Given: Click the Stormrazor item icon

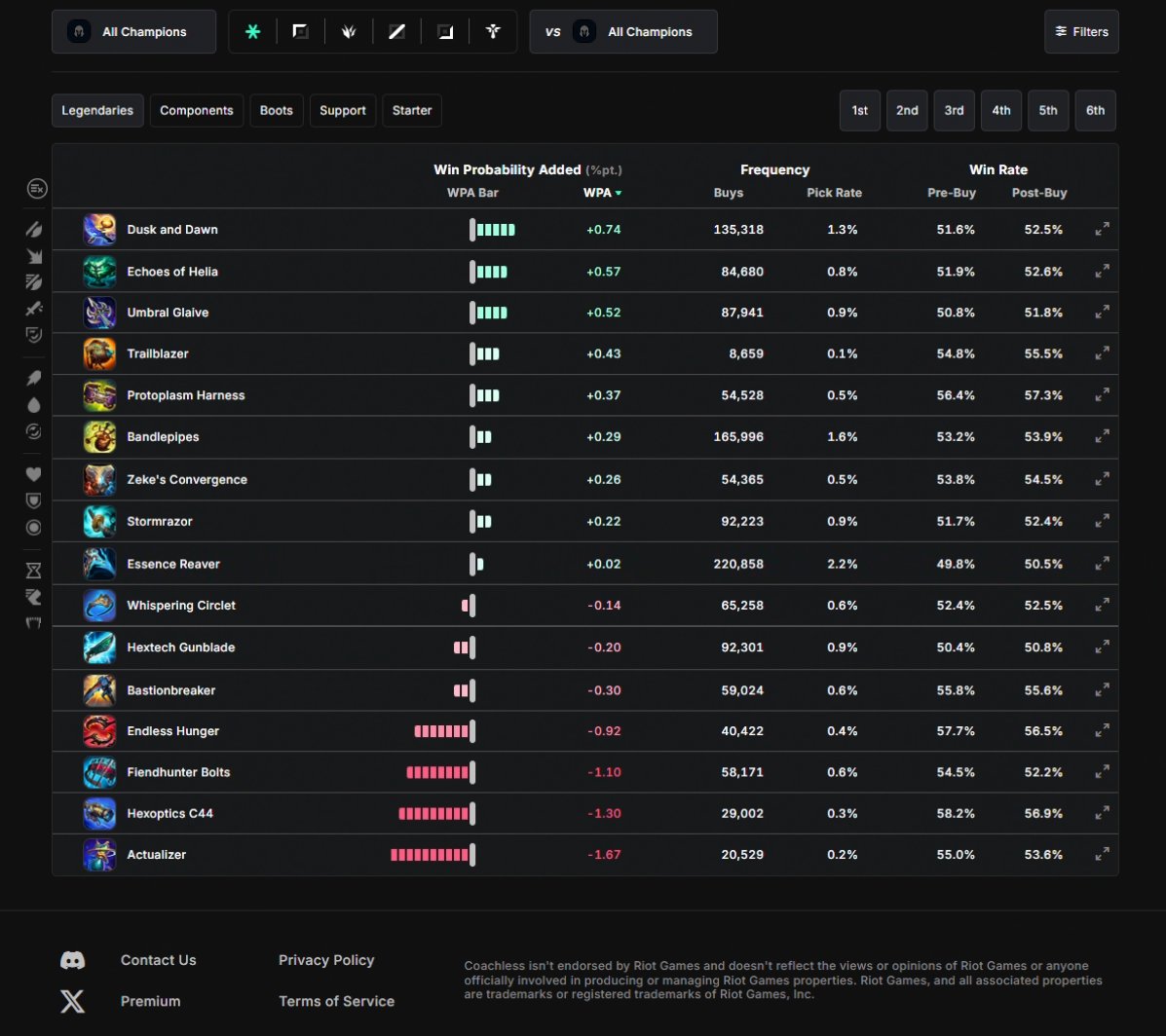Looking at the screenshot, I should (x=99, y=522).
